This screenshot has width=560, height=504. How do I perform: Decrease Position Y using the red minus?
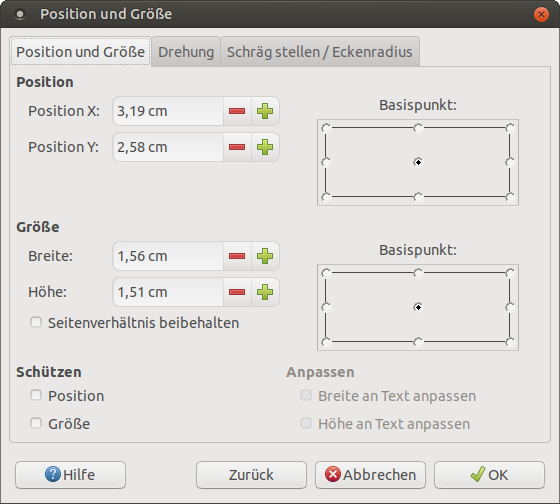(237, 147)
